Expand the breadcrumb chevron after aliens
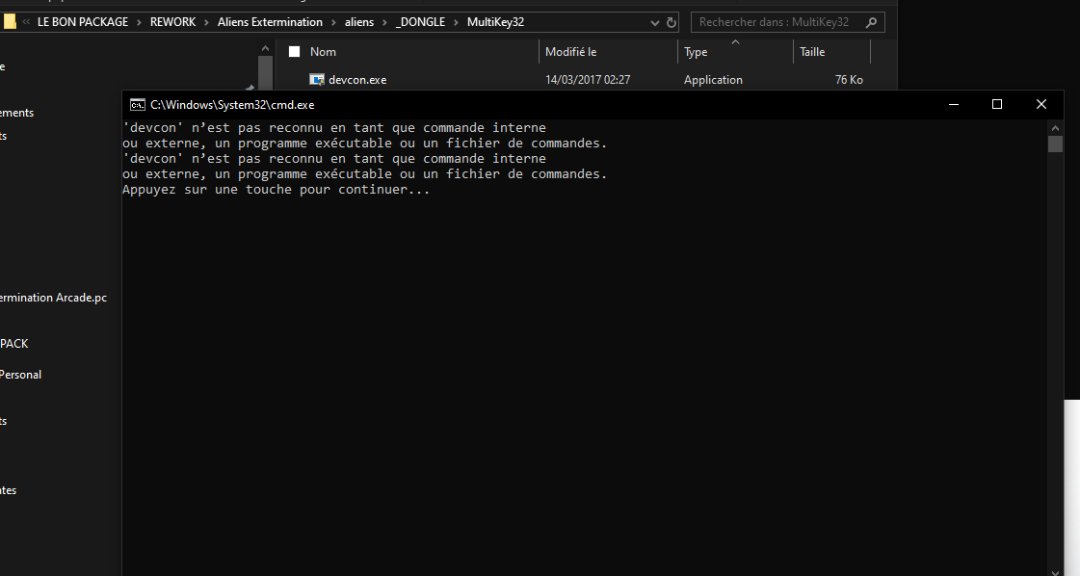The width and height of the screenshot is (1080, 576). tap(385, 22)
